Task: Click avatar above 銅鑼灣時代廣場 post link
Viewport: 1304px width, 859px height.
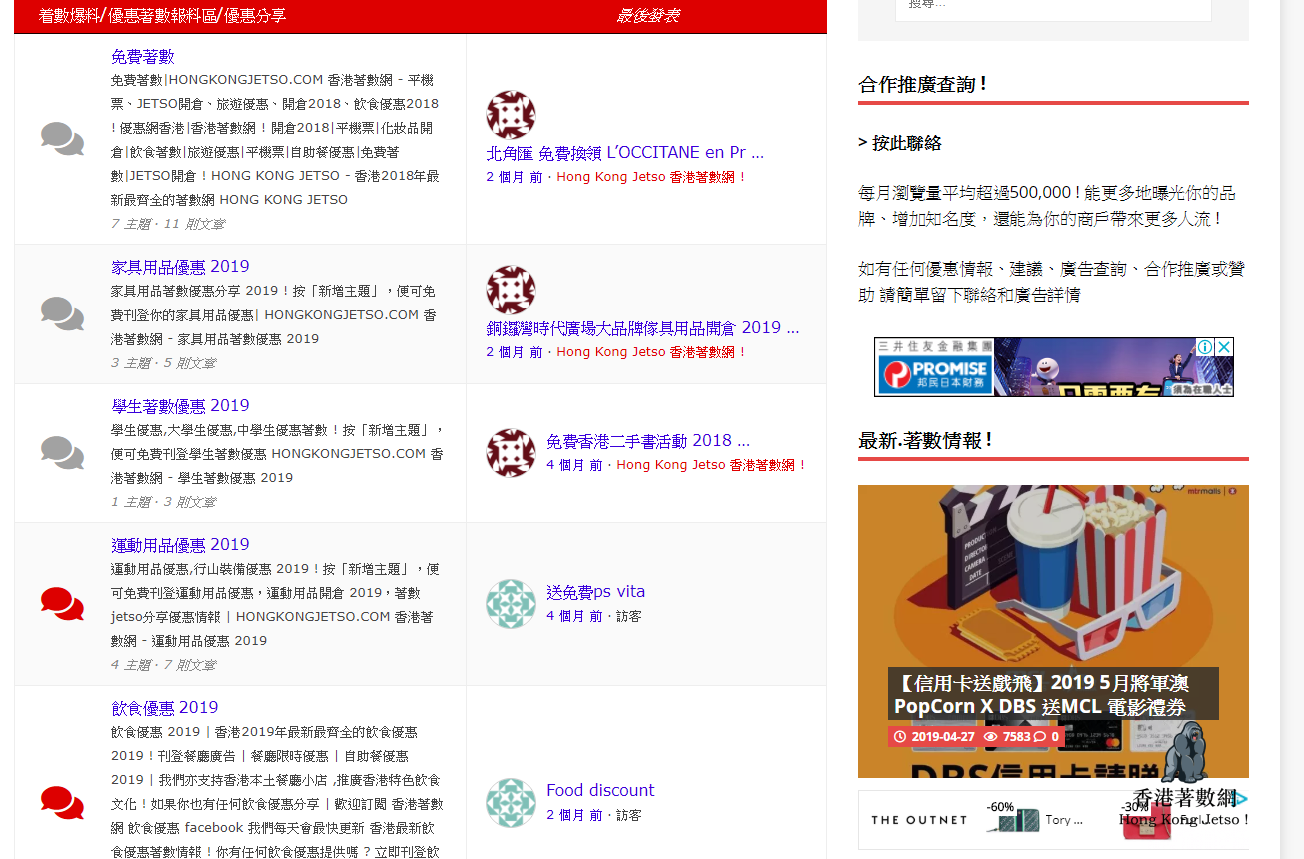Action: [x=511, y=290]
